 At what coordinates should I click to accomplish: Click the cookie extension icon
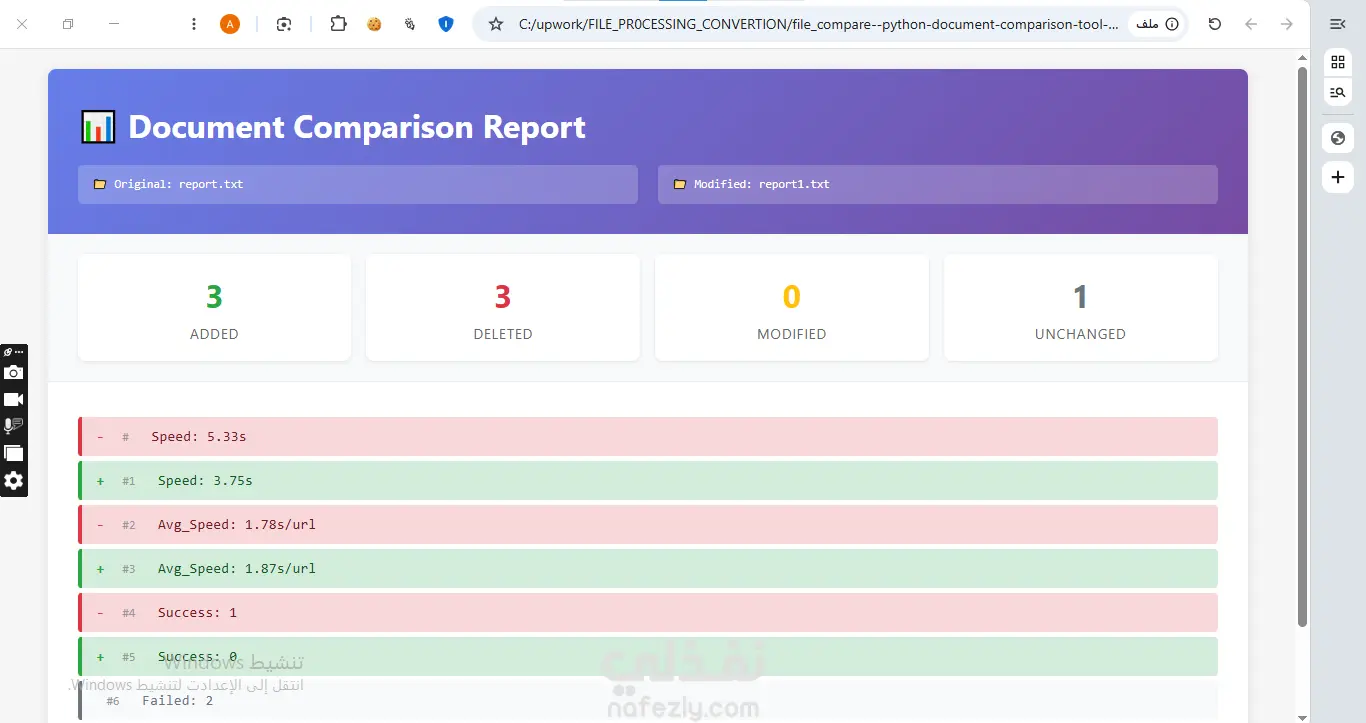point(374,24)
